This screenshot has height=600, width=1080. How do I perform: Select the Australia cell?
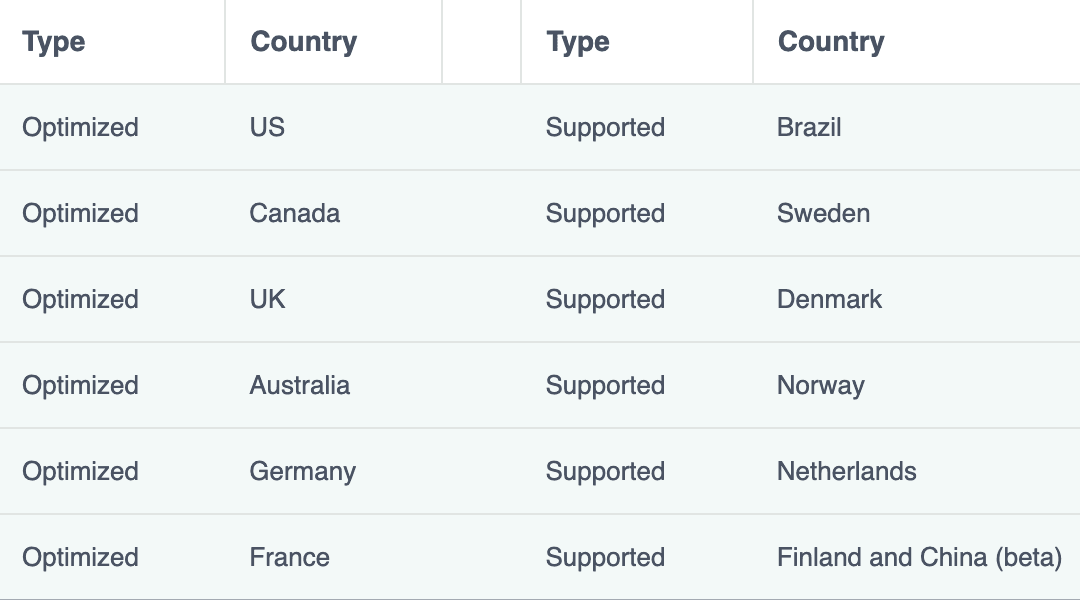point(300,386)
